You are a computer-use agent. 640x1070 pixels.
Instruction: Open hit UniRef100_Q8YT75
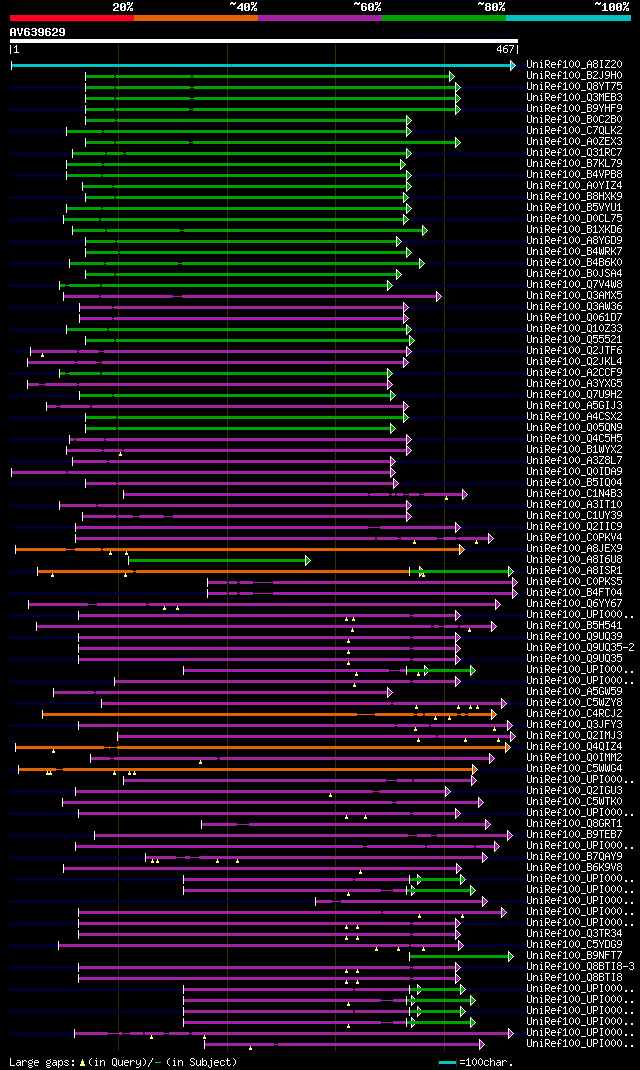(574, 87)
